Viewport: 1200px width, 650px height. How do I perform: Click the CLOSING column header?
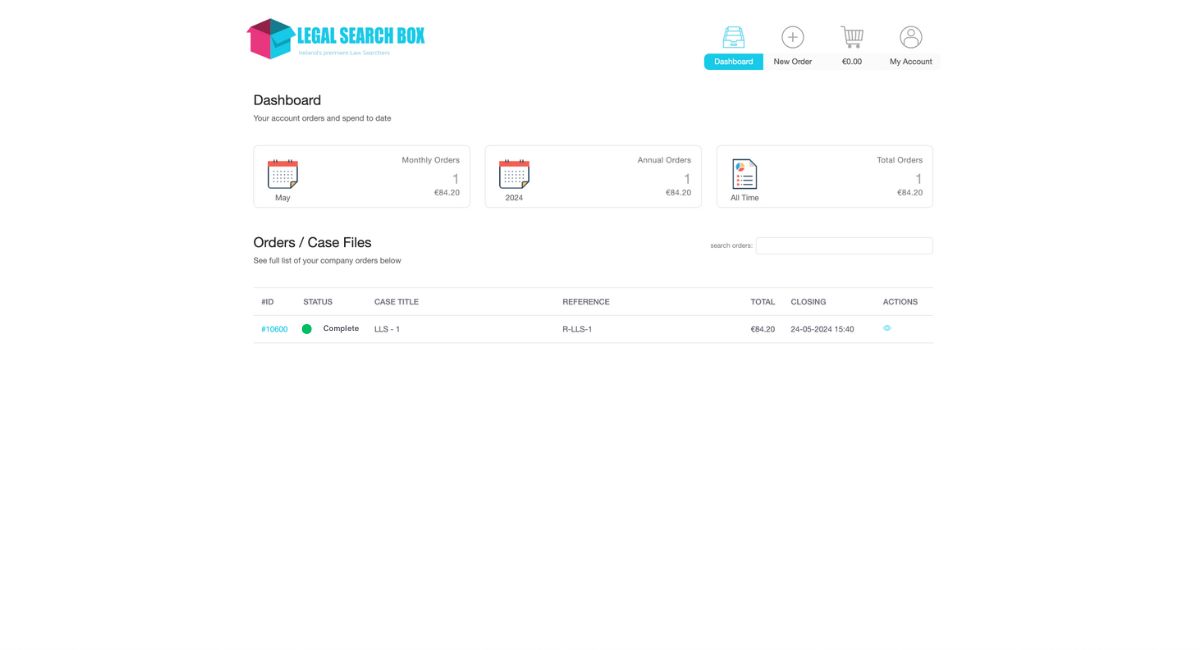coord(808,302)
